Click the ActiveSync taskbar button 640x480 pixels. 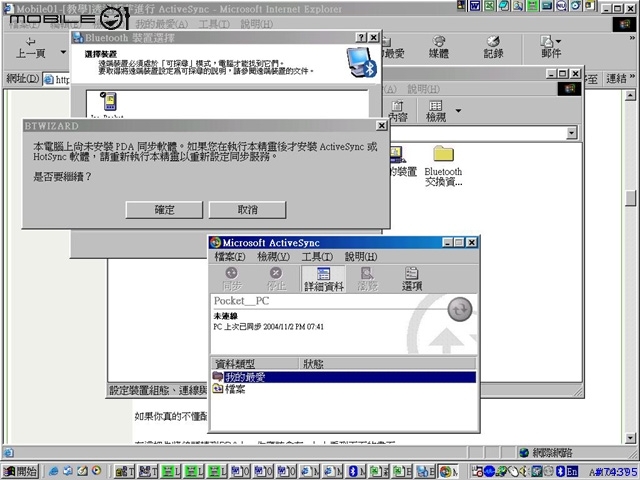pos(449,471)
